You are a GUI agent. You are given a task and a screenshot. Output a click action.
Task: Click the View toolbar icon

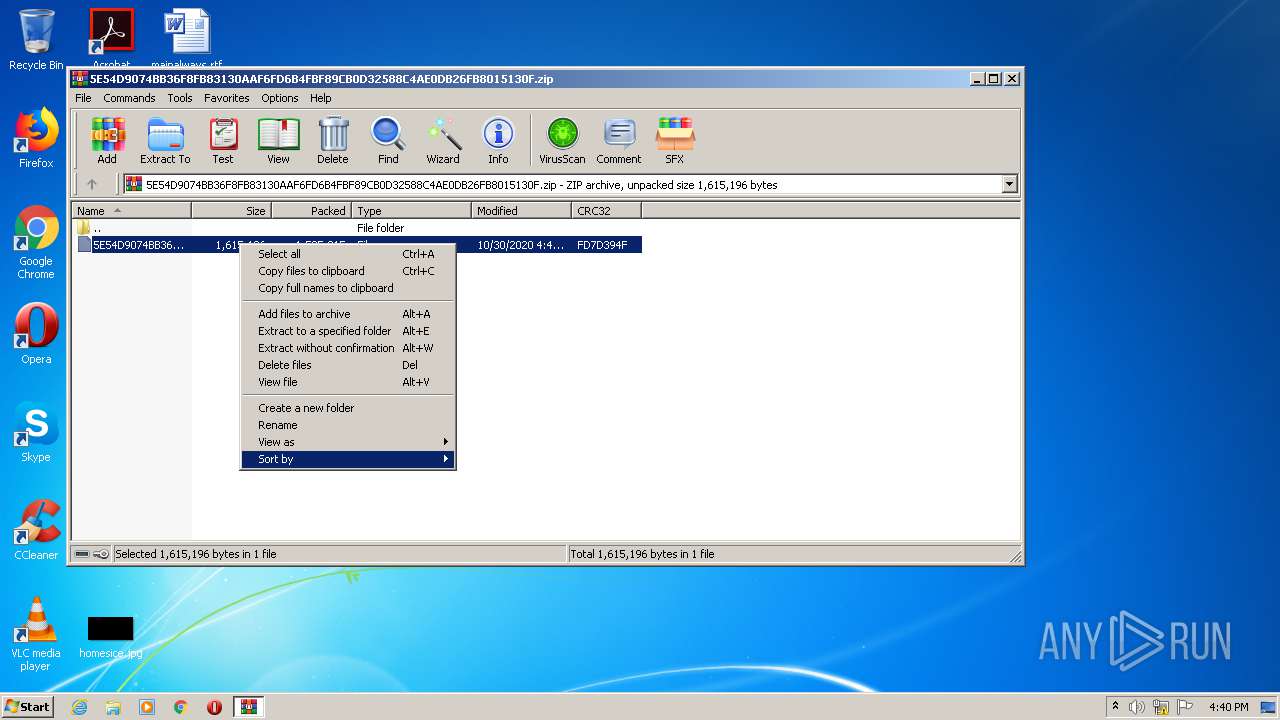[x=278, y=140]
